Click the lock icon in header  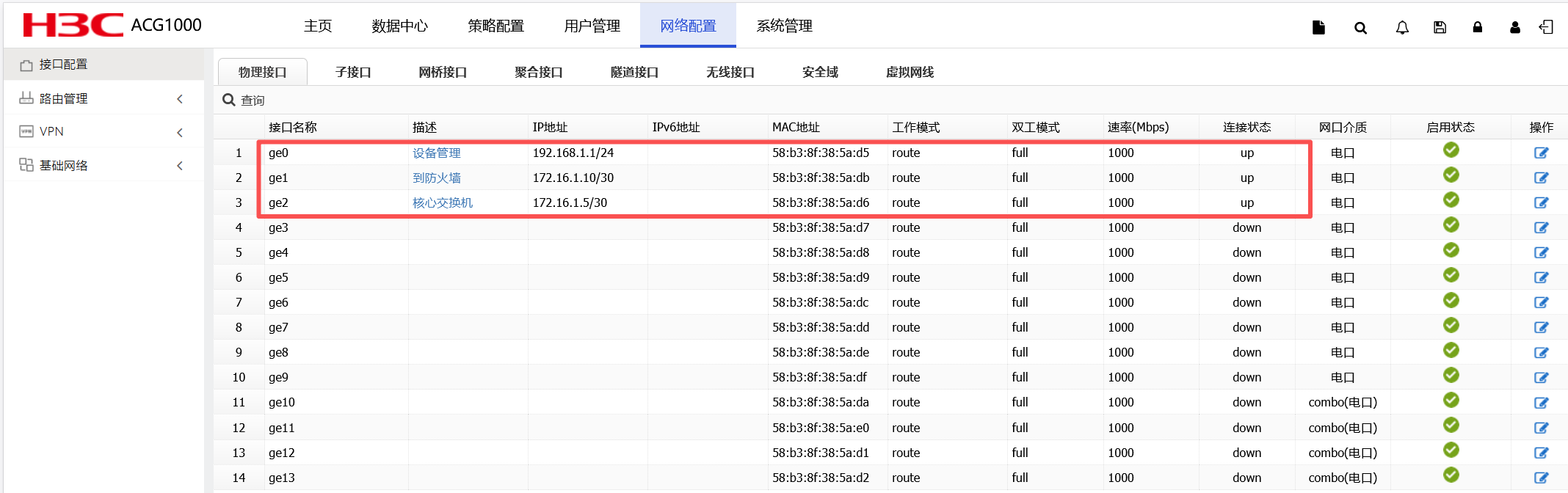coord(1478,28)
